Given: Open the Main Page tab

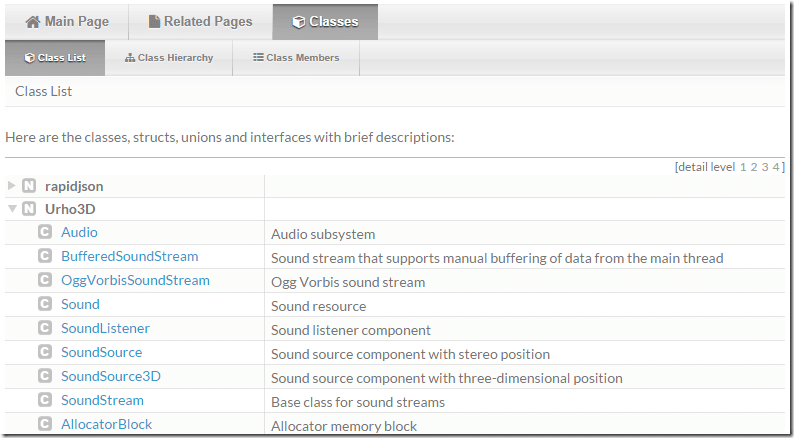Looking at the screenshot, I should 67,22.
